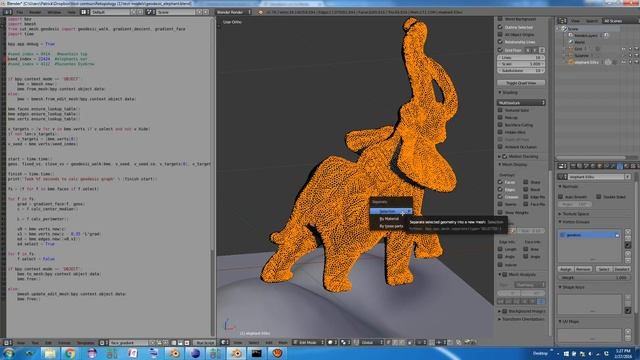
Task: Click the add vertex group plus icon
Action: click(x=628, y=232)
